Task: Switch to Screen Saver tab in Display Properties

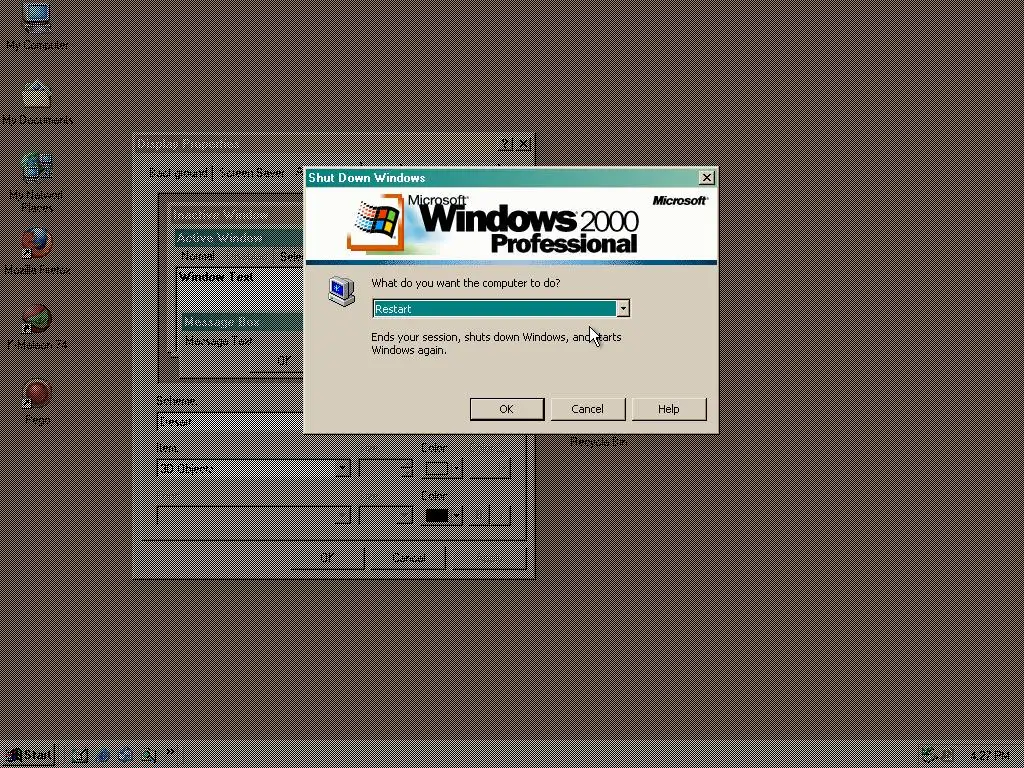Action: click(252, 173)
